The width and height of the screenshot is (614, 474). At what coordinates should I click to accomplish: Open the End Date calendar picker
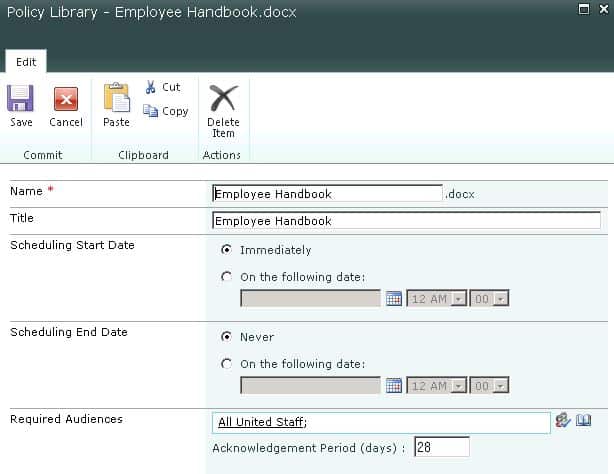[394, 385]
